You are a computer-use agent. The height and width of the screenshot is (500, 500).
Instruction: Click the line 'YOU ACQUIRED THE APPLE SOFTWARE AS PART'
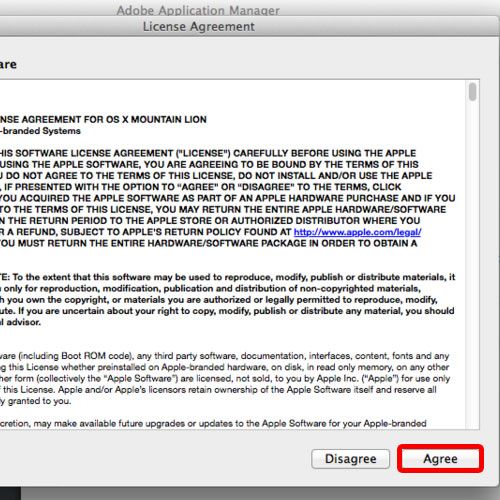pos(228,198)
